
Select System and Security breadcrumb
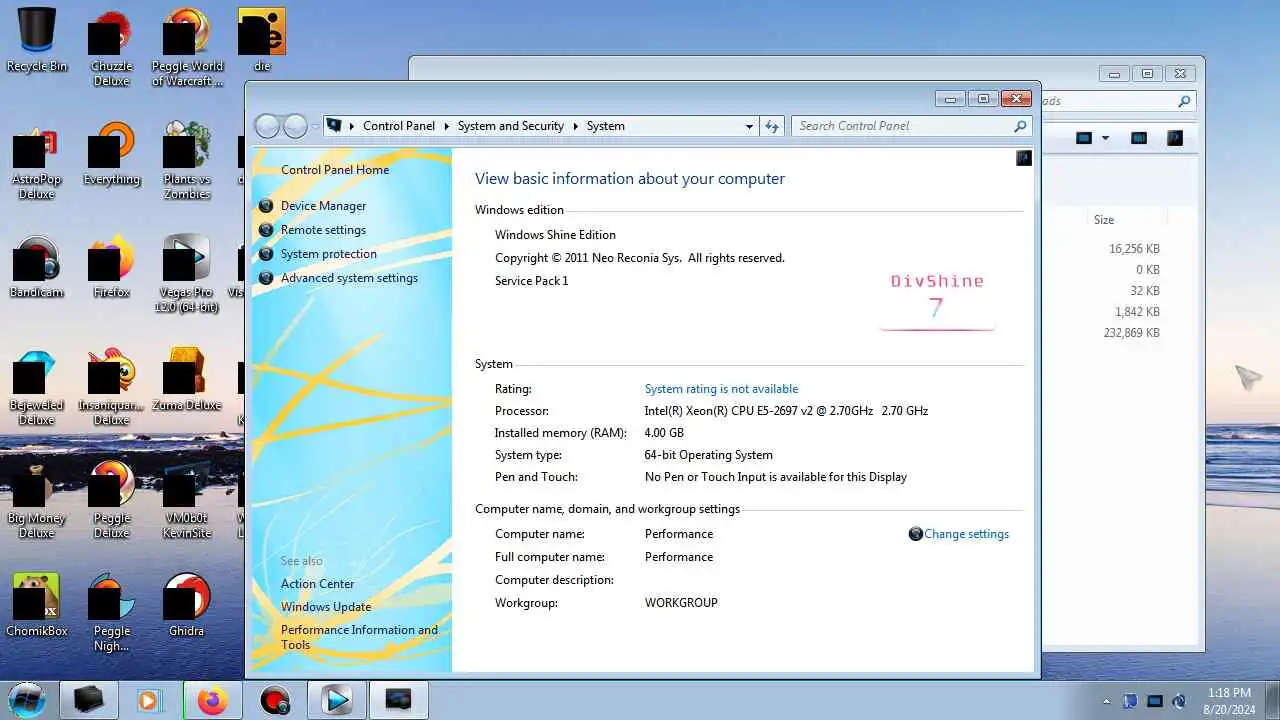[x=511, y=126]
